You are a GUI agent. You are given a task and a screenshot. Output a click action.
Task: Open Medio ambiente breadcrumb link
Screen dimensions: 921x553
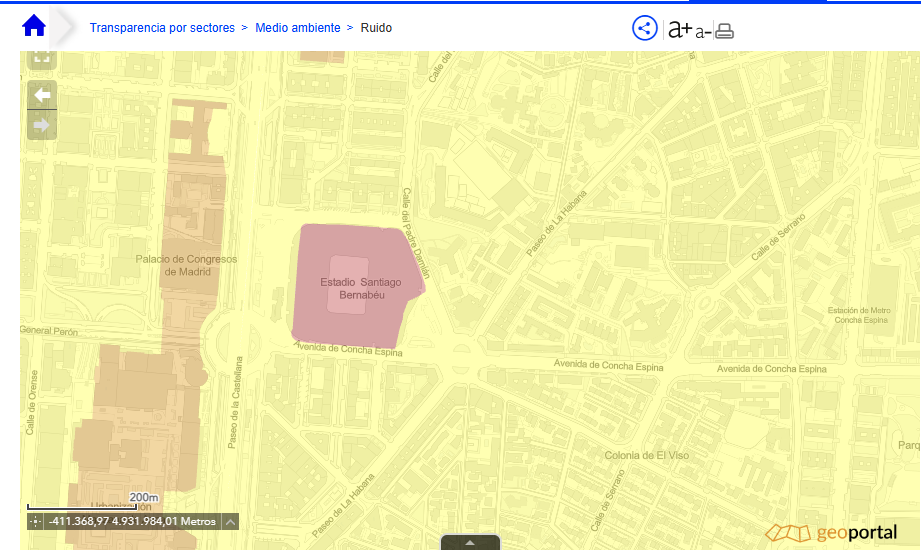coord(298,28)
